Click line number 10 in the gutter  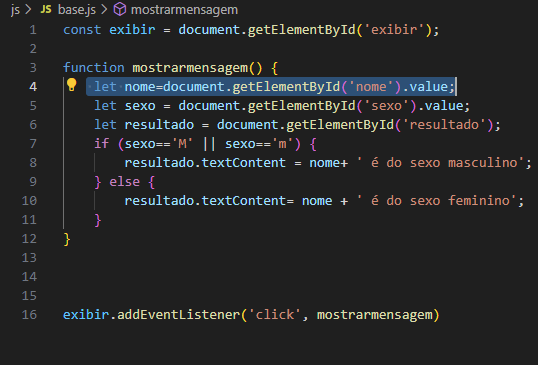coord(29,201)
